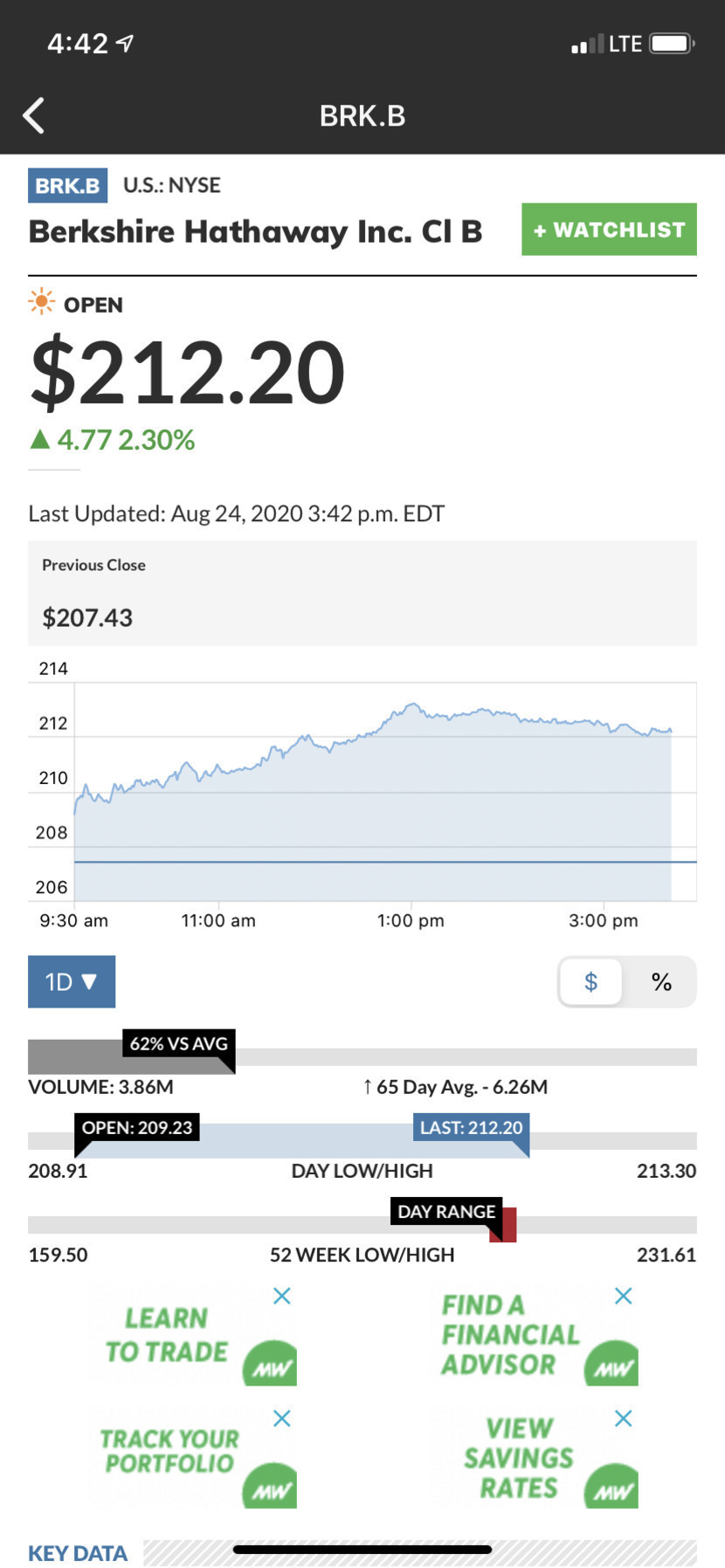This screenshot has height=1568, width=725.
Task: Tap the BRK.B ticker badge
Action: point(68,185)
